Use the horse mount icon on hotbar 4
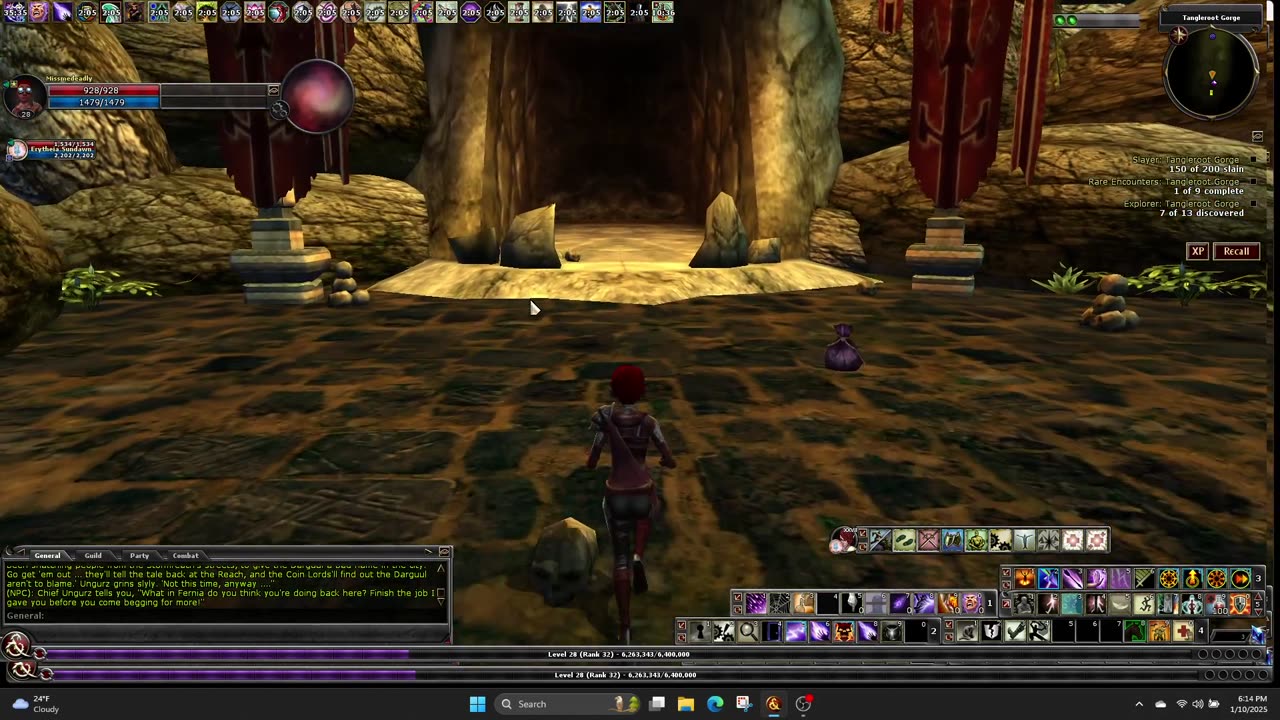The height and width of the screenshot is (720, 1280). click(1135, 631)
